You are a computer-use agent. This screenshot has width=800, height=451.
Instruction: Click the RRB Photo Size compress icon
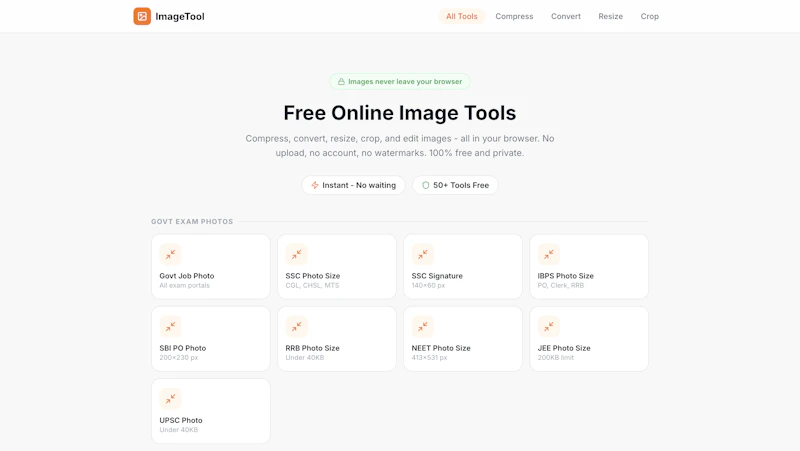296,327
